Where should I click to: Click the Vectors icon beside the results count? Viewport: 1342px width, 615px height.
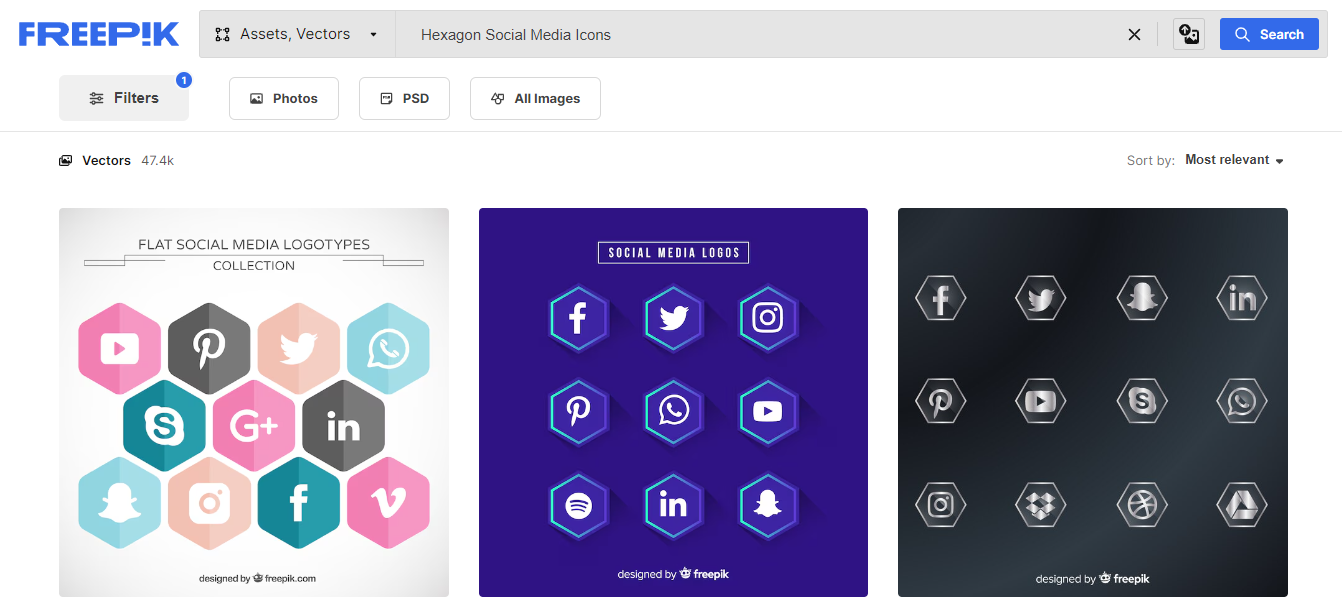[x=65, y=160]
